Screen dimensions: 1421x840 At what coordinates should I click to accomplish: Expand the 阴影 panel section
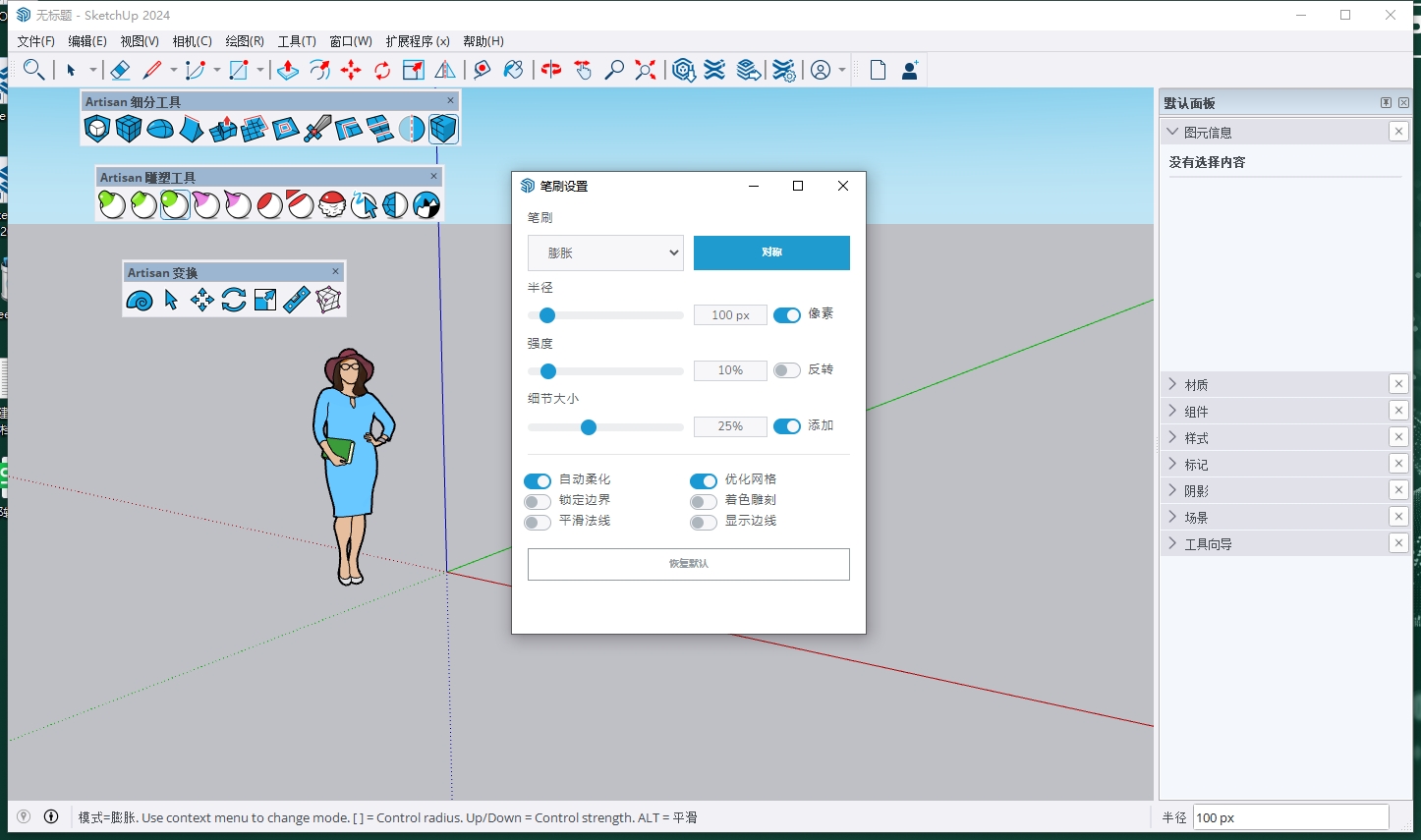point(1196,490)
